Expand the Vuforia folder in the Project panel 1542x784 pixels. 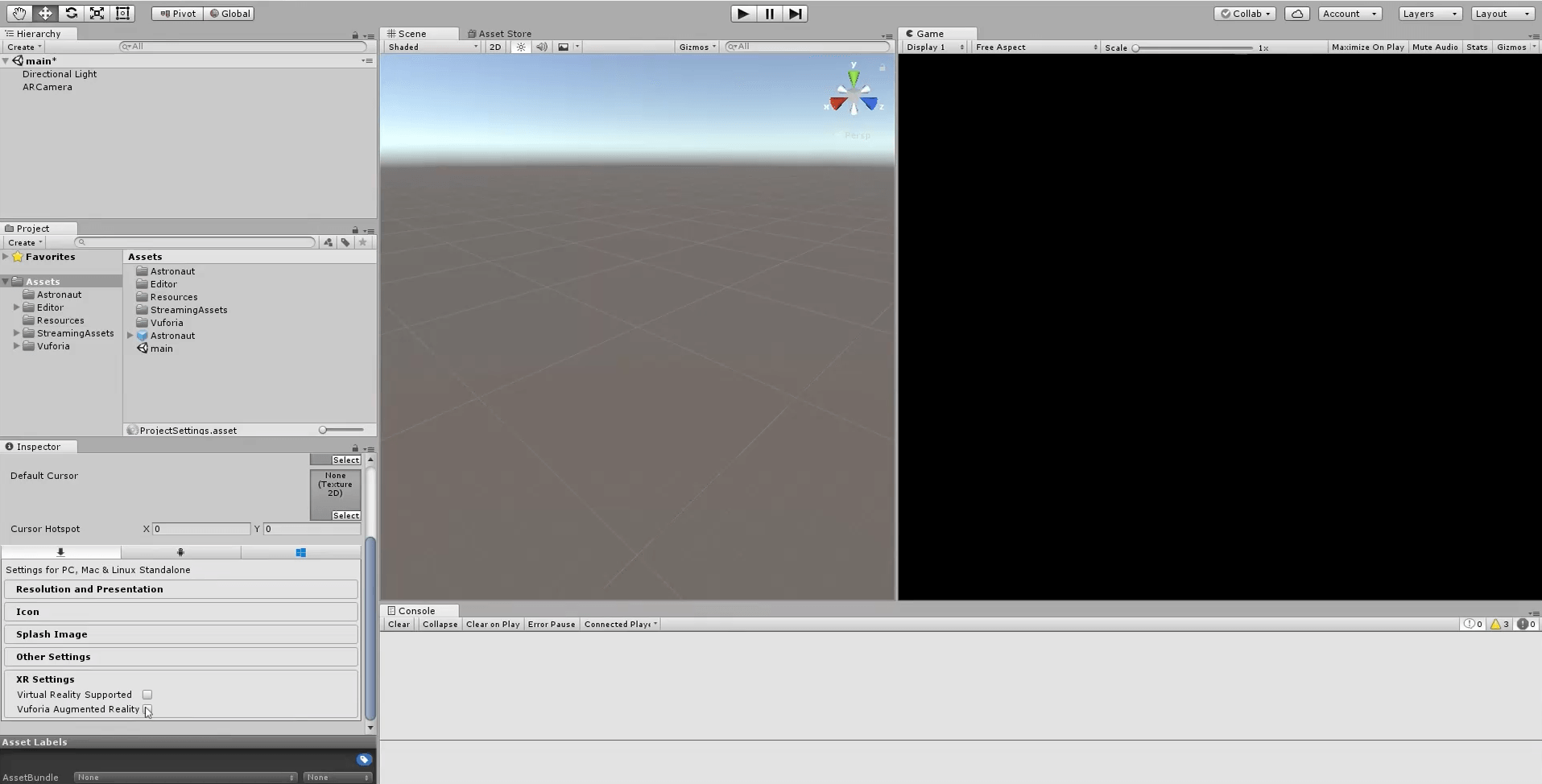tap(16, 346)
